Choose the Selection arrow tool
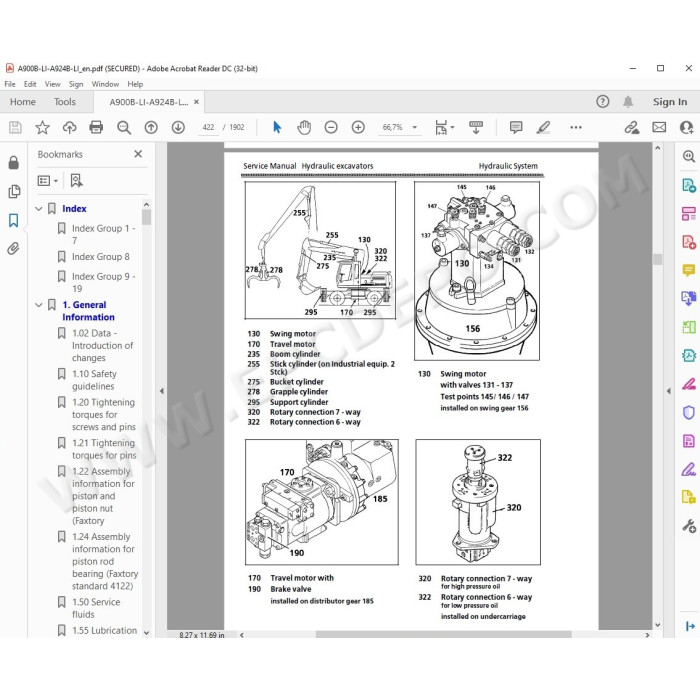 point(277,128)
